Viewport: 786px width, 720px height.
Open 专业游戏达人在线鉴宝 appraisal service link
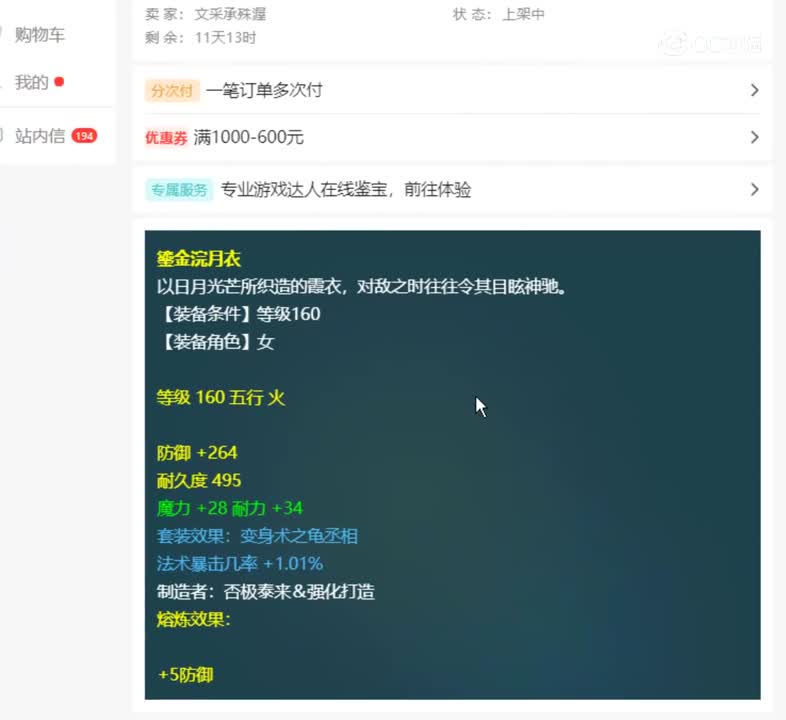(346, 190)
